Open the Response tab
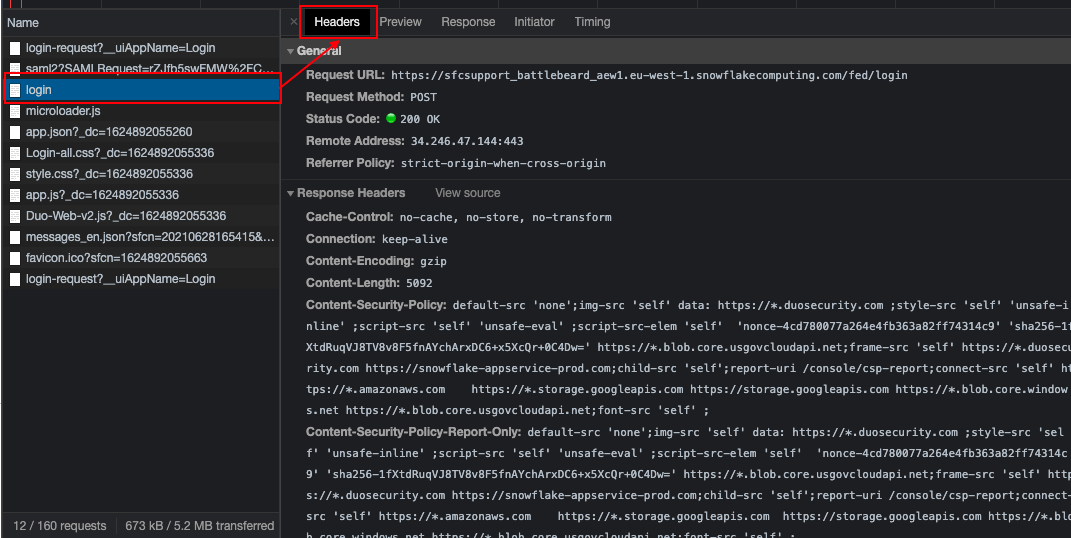1071x538 pixels. point(468,22)
